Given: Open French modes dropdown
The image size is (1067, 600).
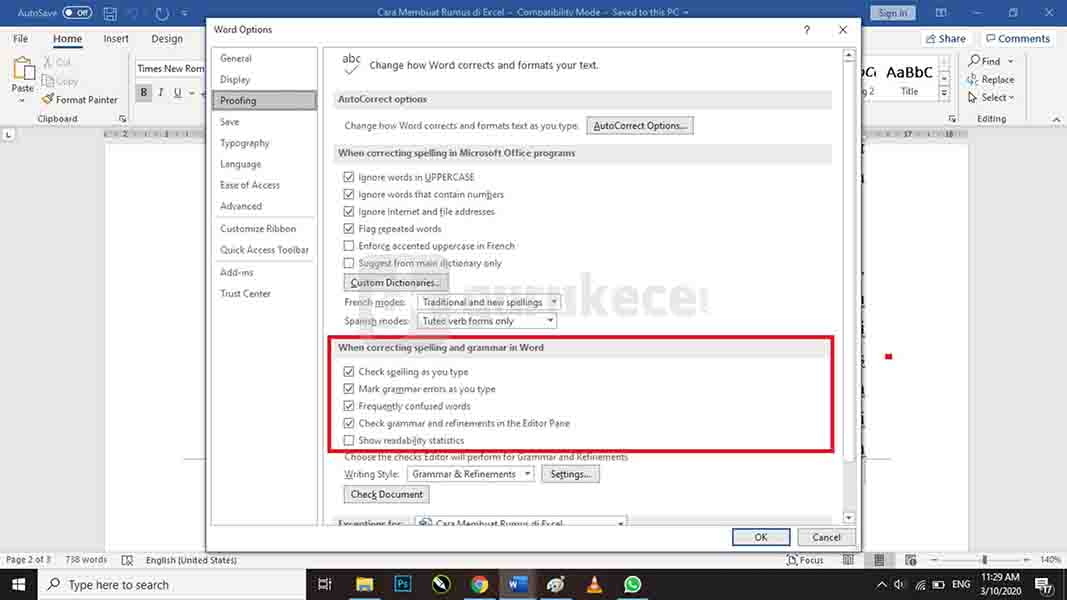Looking at the screenshot, I should tap(489, 302).
